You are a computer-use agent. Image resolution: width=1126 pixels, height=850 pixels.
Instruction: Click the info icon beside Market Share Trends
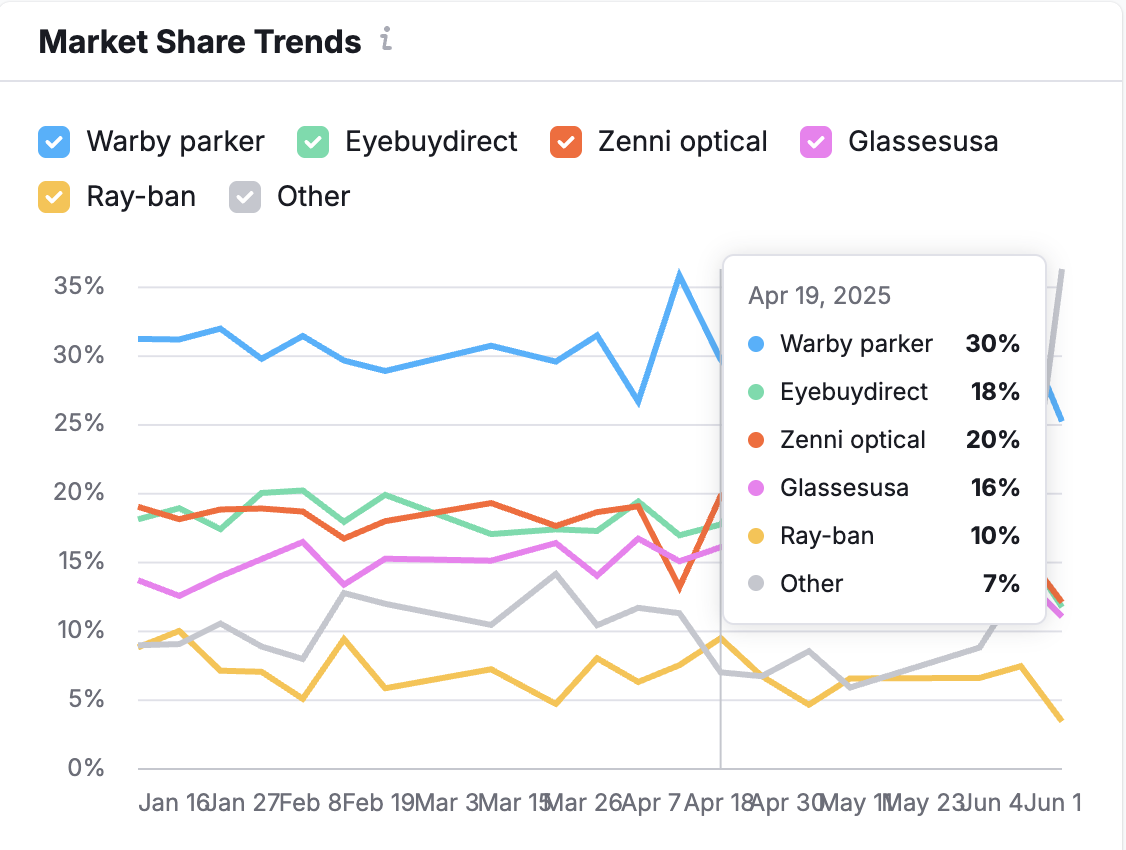click(x=386, y=39)
